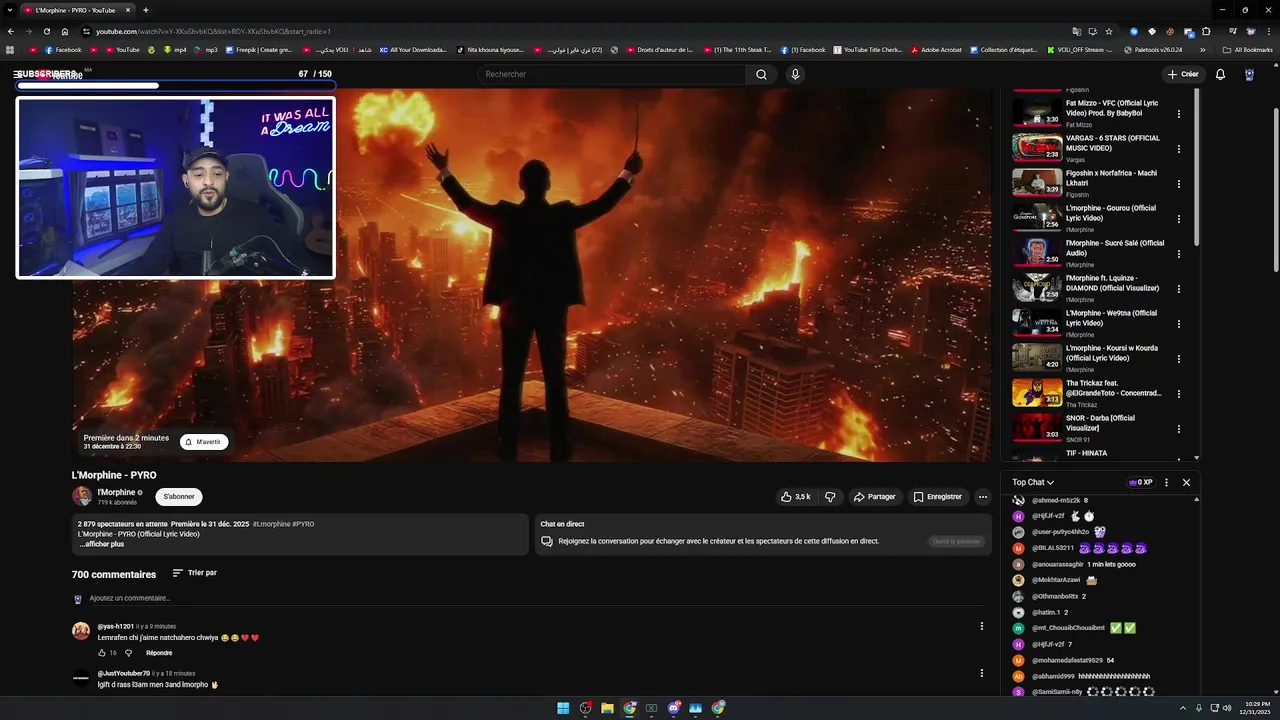This screenshot has width=1280, height=720.
Task: Click @mohamedafestat9529 username in chat
Action: tap(1067, 660)
